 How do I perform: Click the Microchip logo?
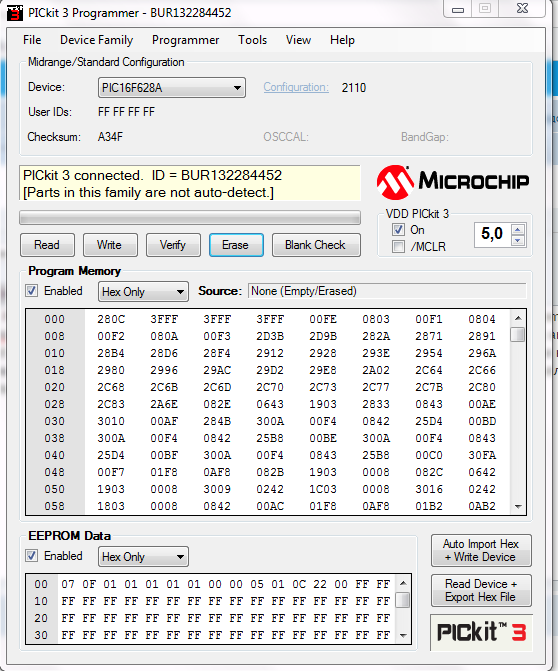453,182
